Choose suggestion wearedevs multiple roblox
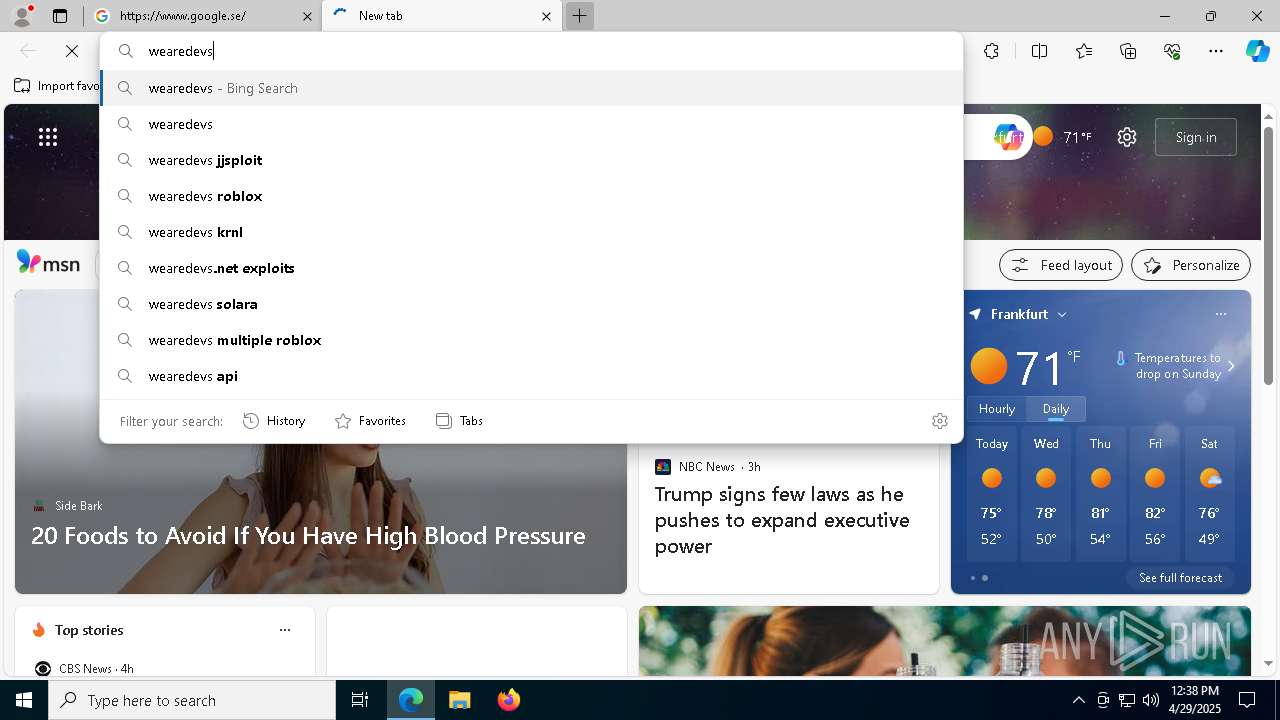 click(x=532, y=340)
